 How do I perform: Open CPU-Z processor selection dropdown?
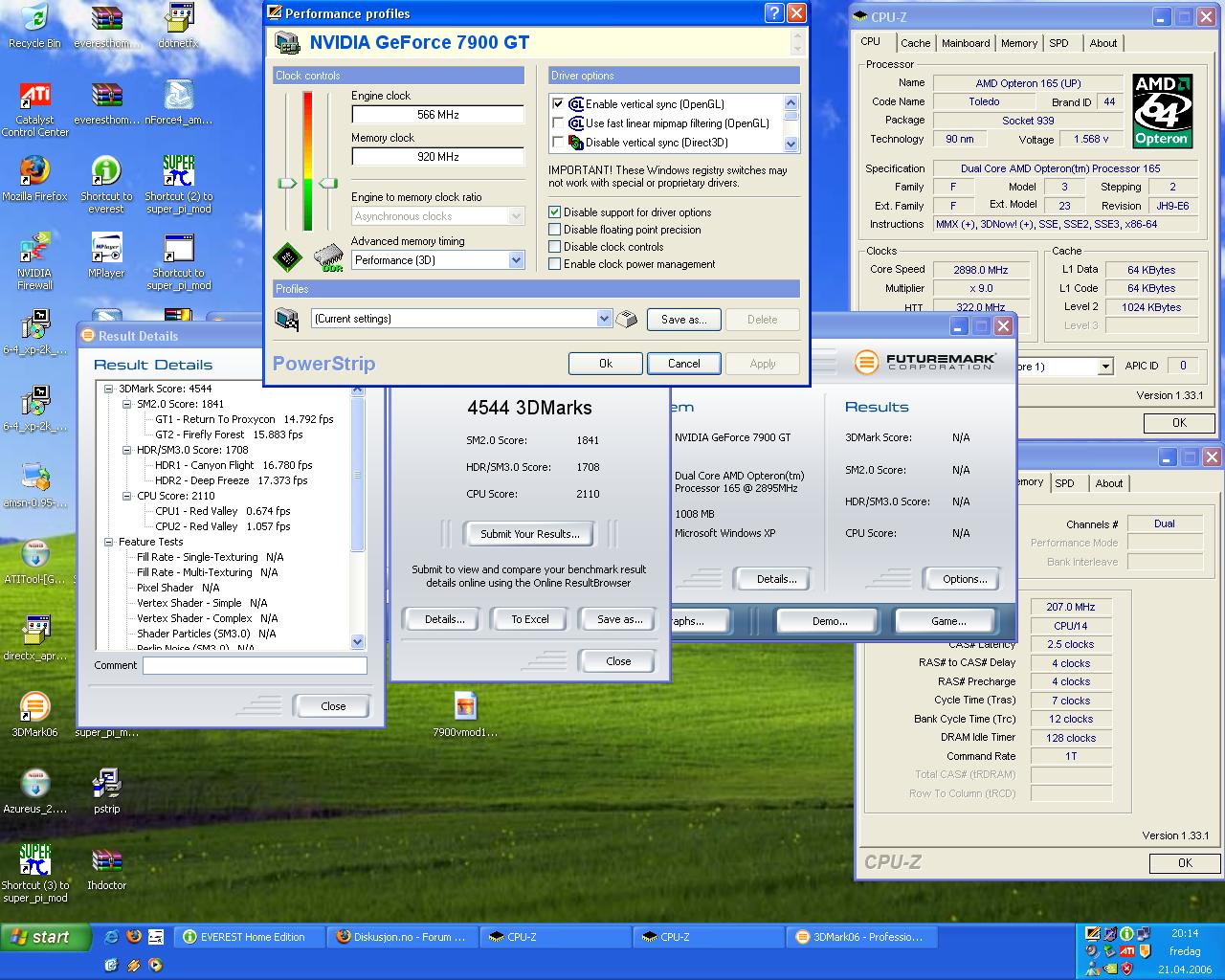1105,367
